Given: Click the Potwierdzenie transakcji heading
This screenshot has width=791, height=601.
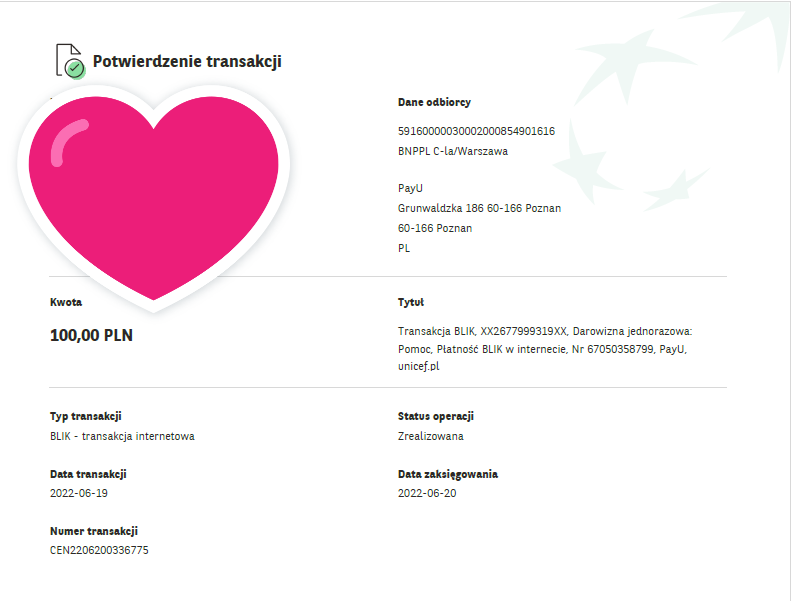Looking at the screenshot, I should tap(187, 62).
